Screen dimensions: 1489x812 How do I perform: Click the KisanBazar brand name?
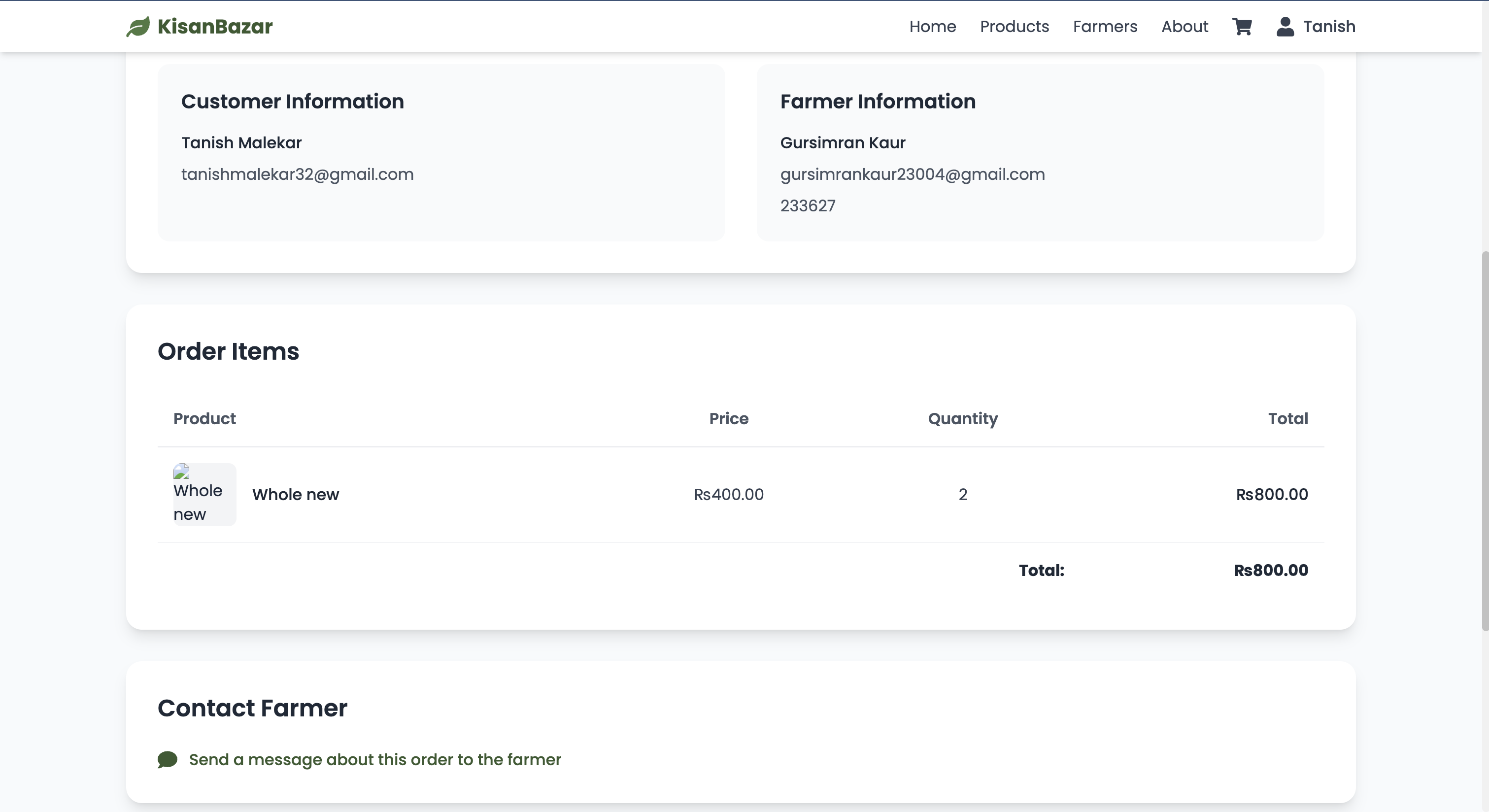215,27
